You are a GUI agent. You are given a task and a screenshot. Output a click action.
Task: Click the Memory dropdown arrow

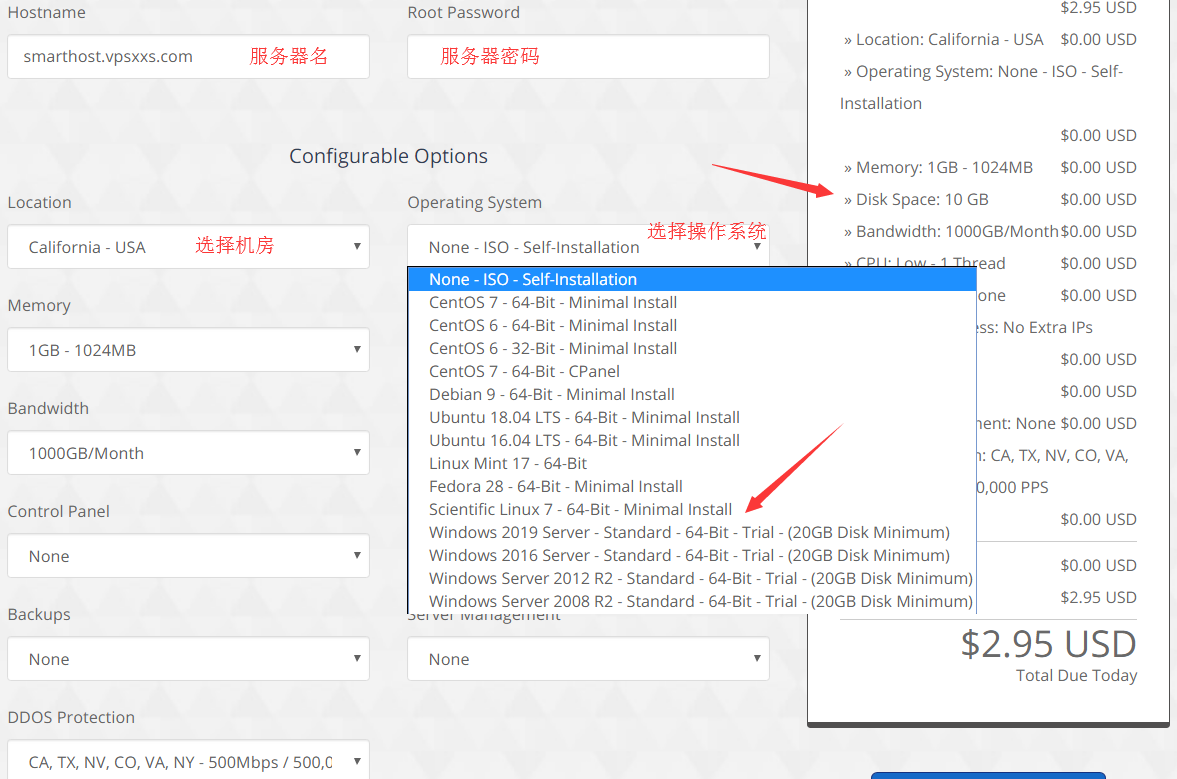357,349
